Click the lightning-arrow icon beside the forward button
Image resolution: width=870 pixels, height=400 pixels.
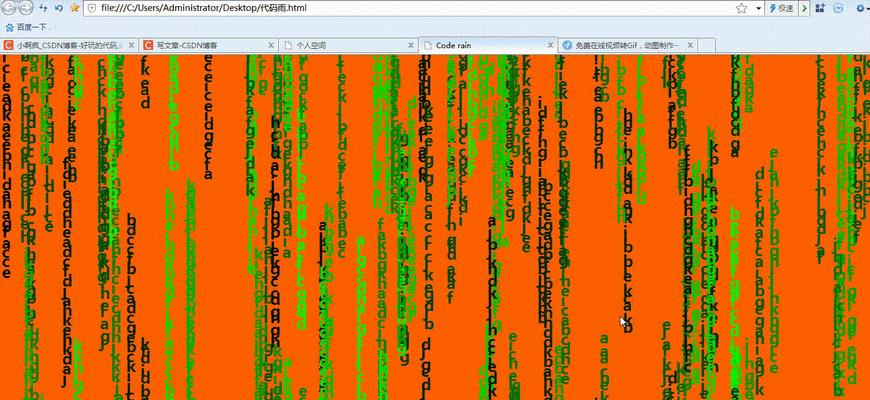[x=43, y=8]
